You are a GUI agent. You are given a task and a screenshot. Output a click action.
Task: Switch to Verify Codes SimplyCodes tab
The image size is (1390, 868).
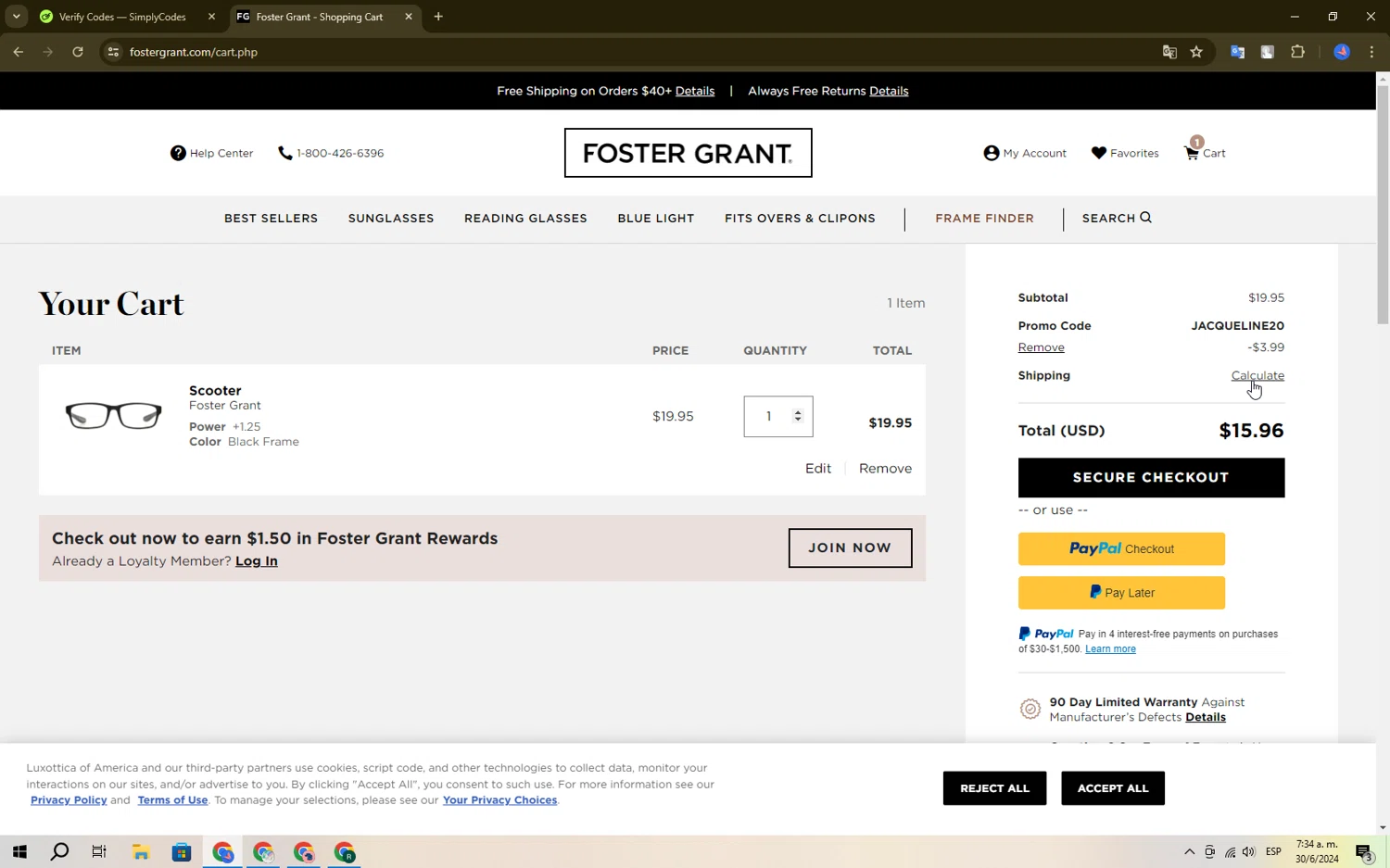[122, 17]
